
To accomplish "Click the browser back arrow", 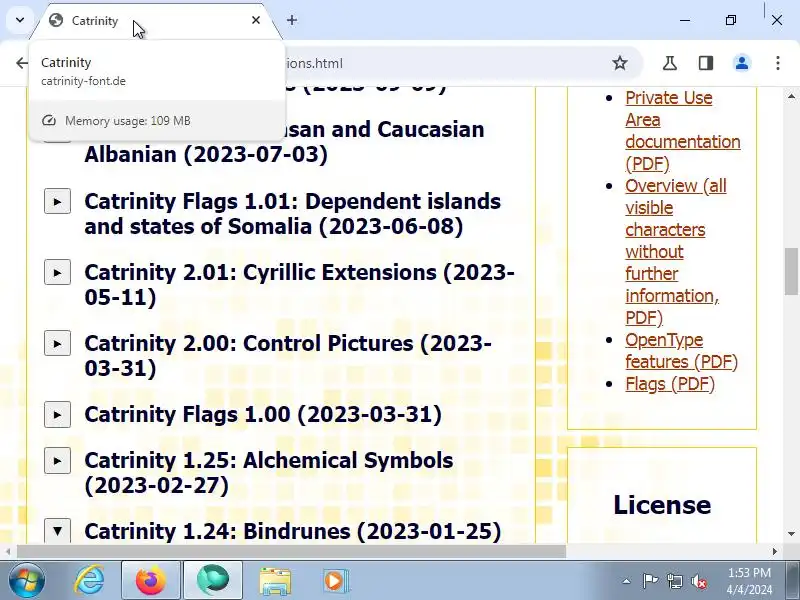I will [21, 63].
